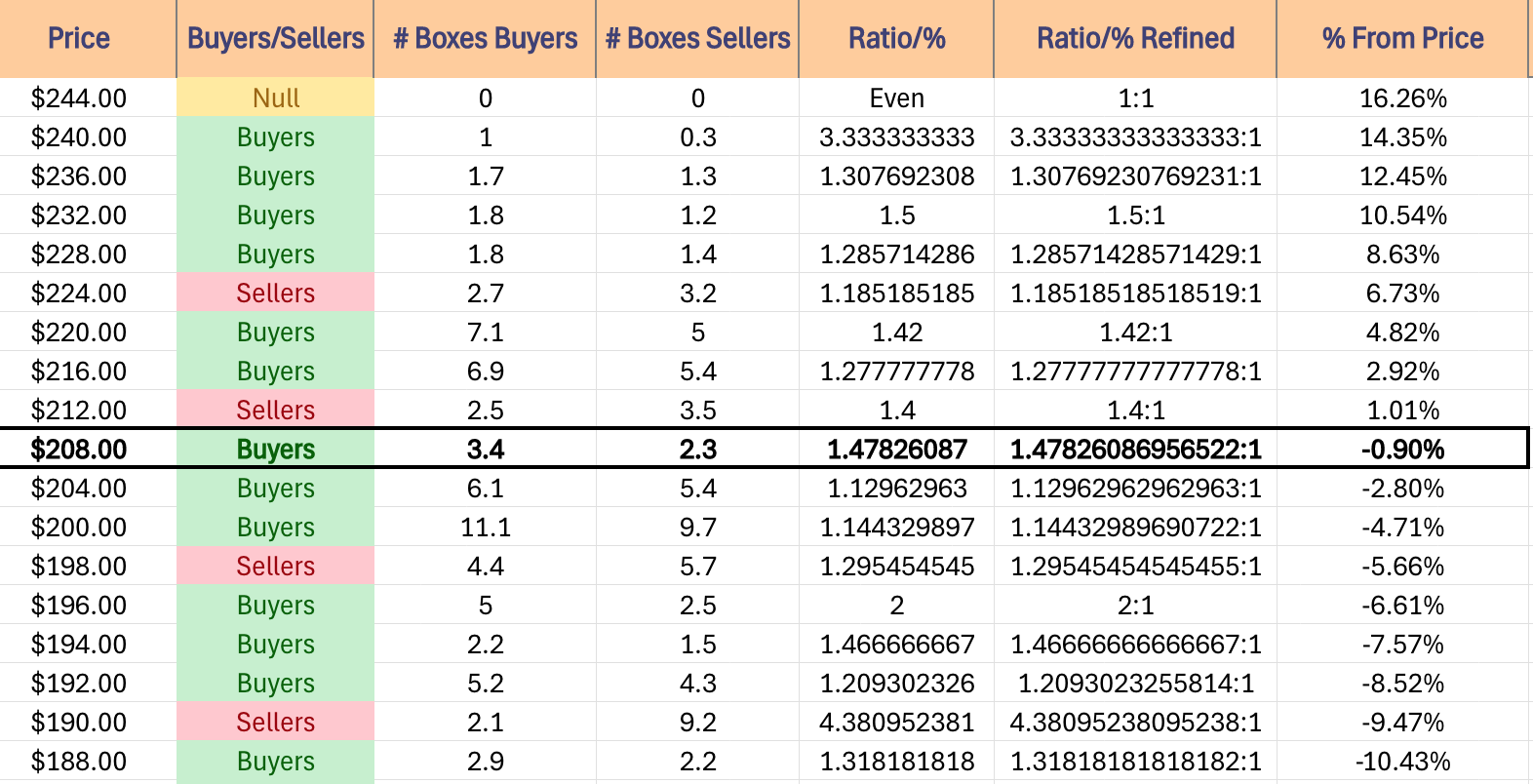Click the 3.333333333 ratio cell
This screenshot has width=1533, height=784.
click(x=896, y=137)
